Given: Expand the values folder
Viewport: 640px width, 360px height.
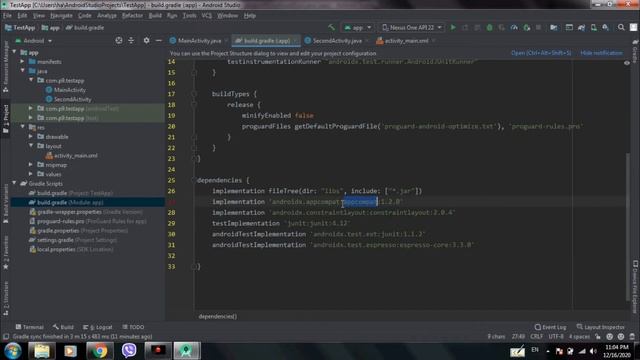Looking at the screenshot, I should (31, 174).
